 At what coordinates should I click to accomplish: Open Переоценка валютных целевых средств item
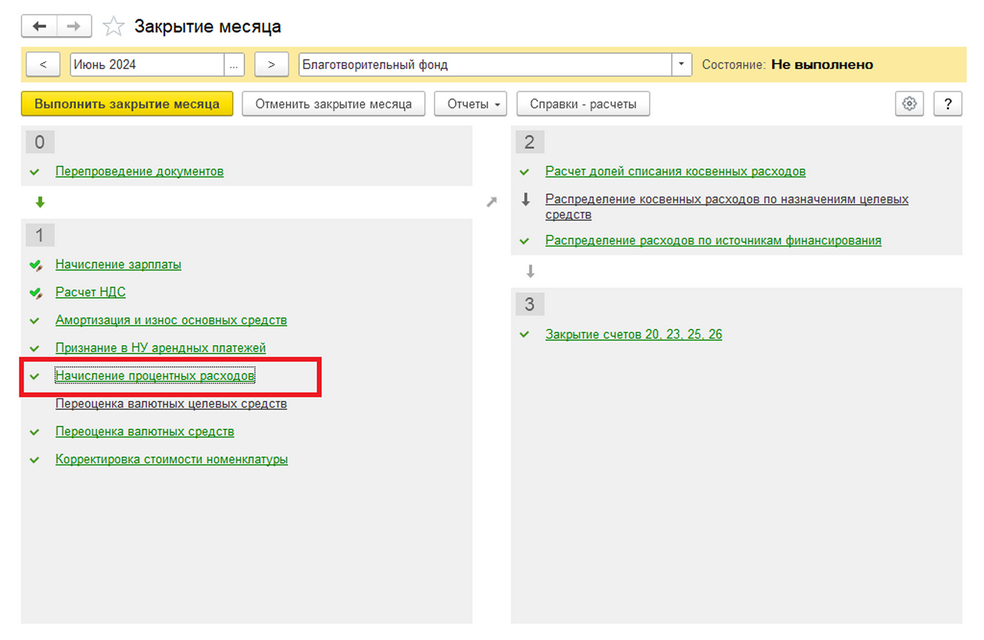tap(171, 404)
